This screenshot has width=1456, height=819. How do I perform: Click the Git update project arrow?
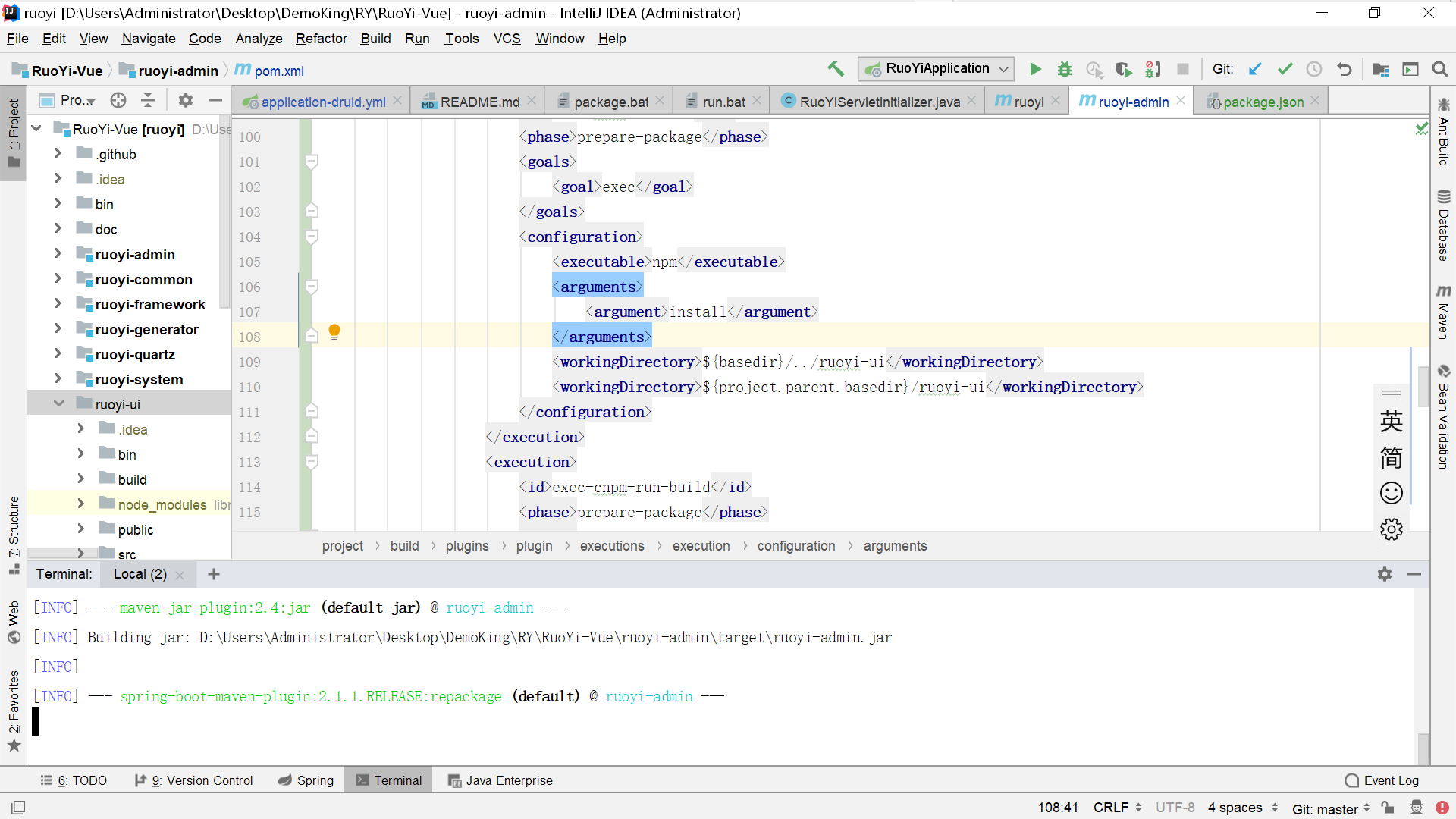pos(1255,69)
